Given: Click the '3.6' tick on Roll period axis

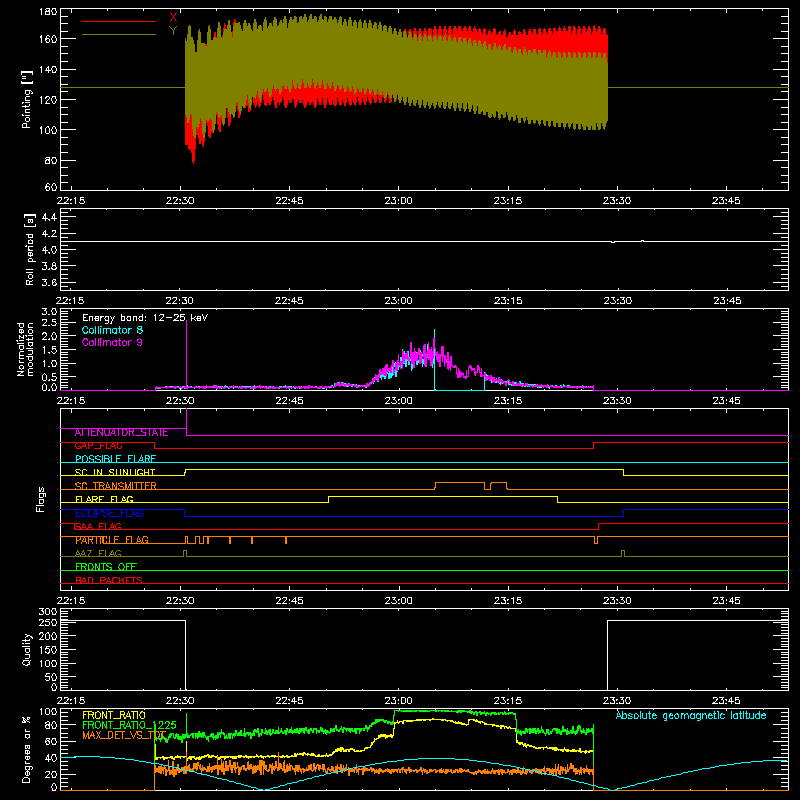Looking at the screenshot, I should [49, 282].
